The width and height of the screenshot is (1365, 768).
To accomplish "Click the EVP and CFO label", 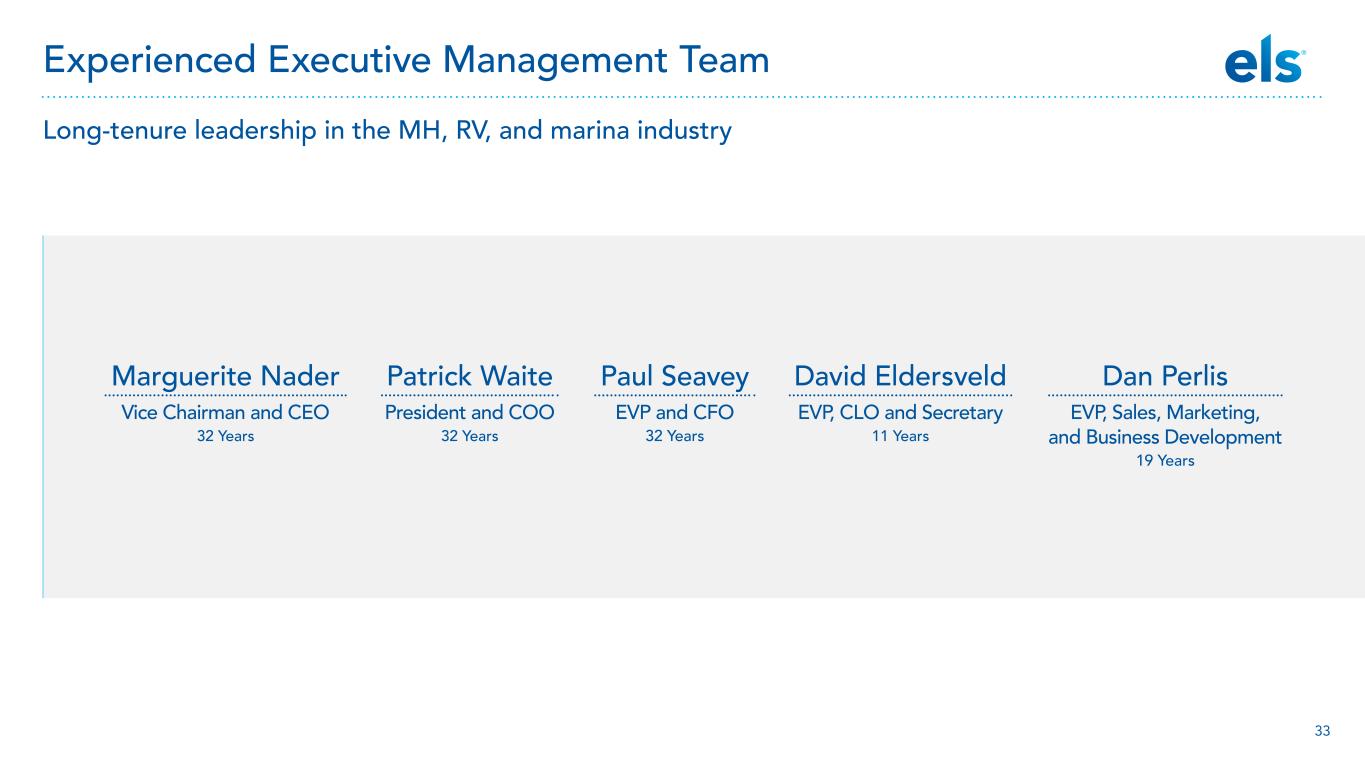I will 675,412.
